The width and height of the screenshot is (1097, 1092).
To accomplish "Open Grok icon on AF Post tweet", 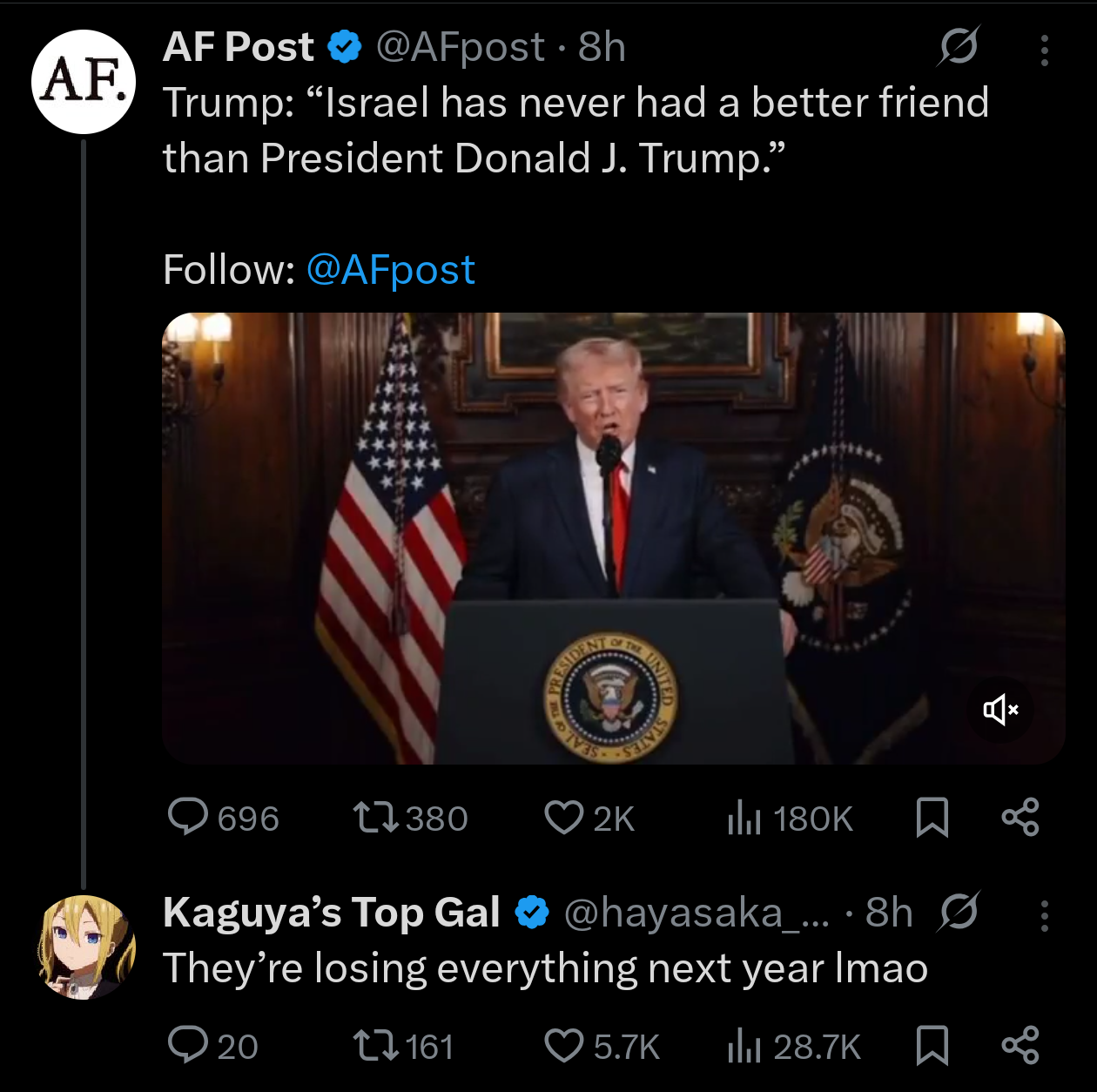I will click(958, 47).
